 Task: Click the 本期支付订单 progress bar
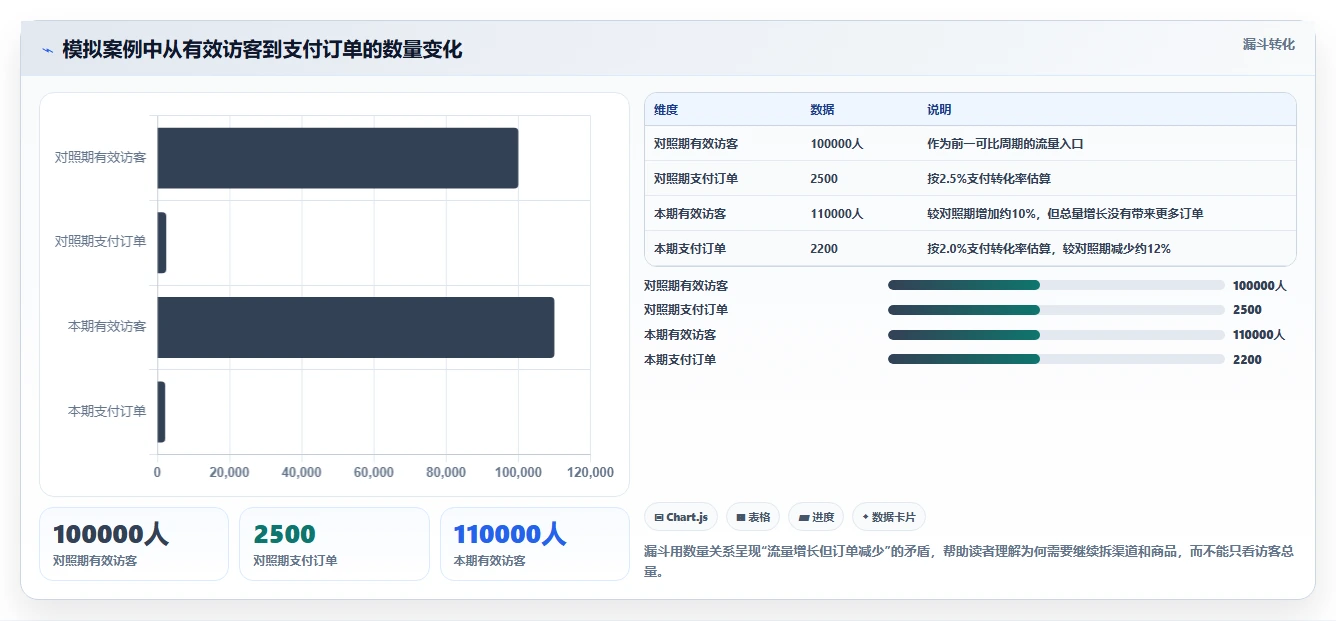point(1056,359)
